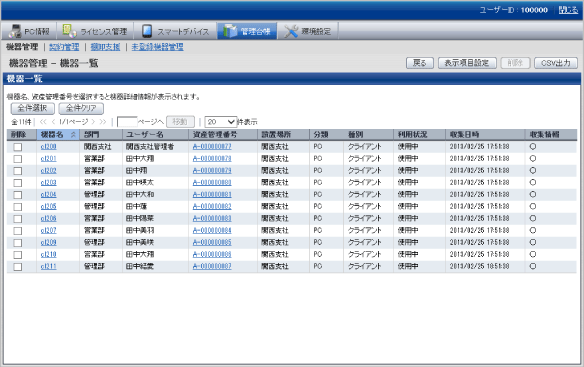584x367 pixels.
Task: Open device cl211 details link
Action: pos(48,266)
